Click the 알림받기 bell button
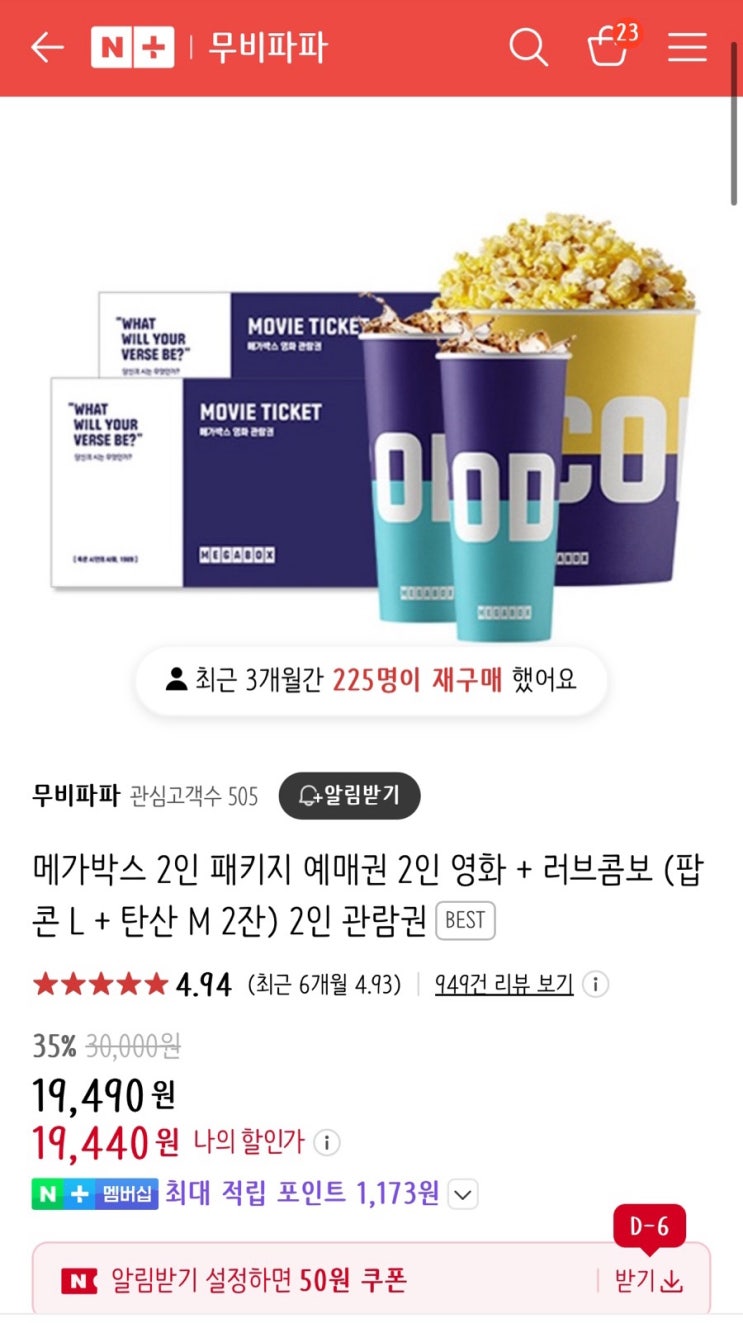Screen dimensions: 743x1323 click(x=349, y=795)
